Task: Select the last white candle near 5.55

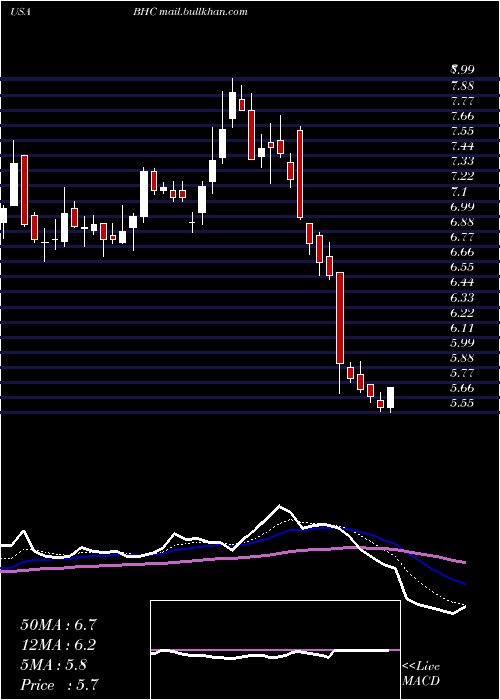Action: tap(391, 397)
